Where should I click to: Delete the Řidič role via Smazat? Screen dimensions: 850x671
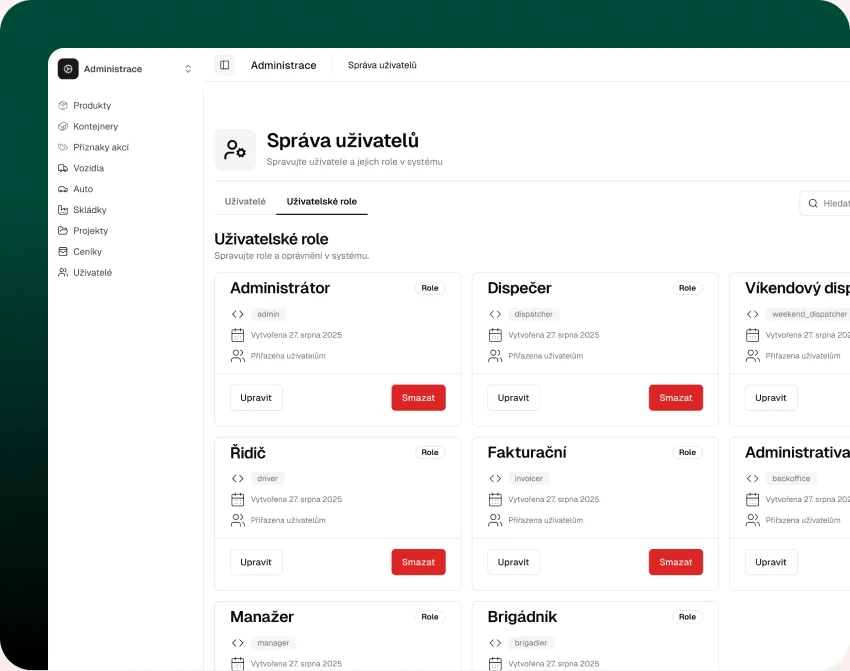click(418, 562)
